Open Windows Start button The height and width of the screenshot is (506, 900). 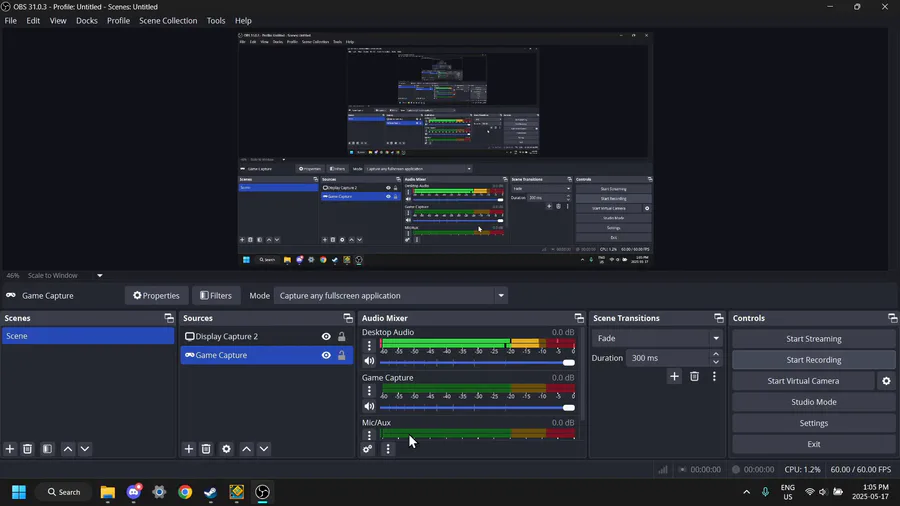(19, 492)
